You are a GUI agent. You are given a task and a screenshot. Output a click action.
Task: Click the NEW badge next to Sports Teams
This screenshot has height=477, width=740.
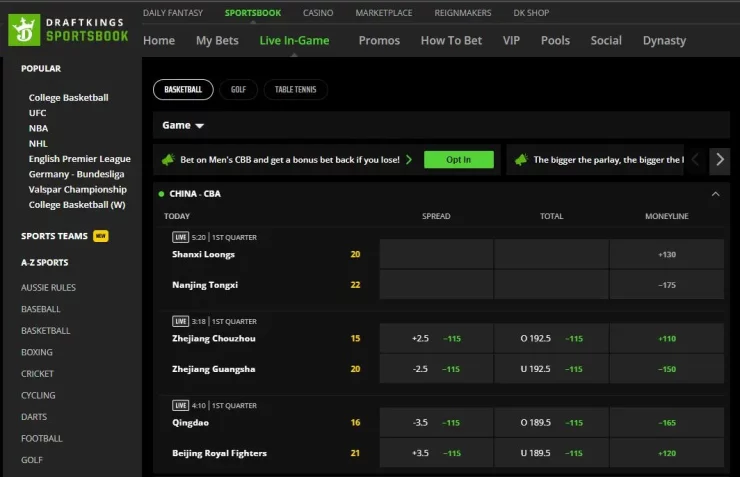click(101, 236)
